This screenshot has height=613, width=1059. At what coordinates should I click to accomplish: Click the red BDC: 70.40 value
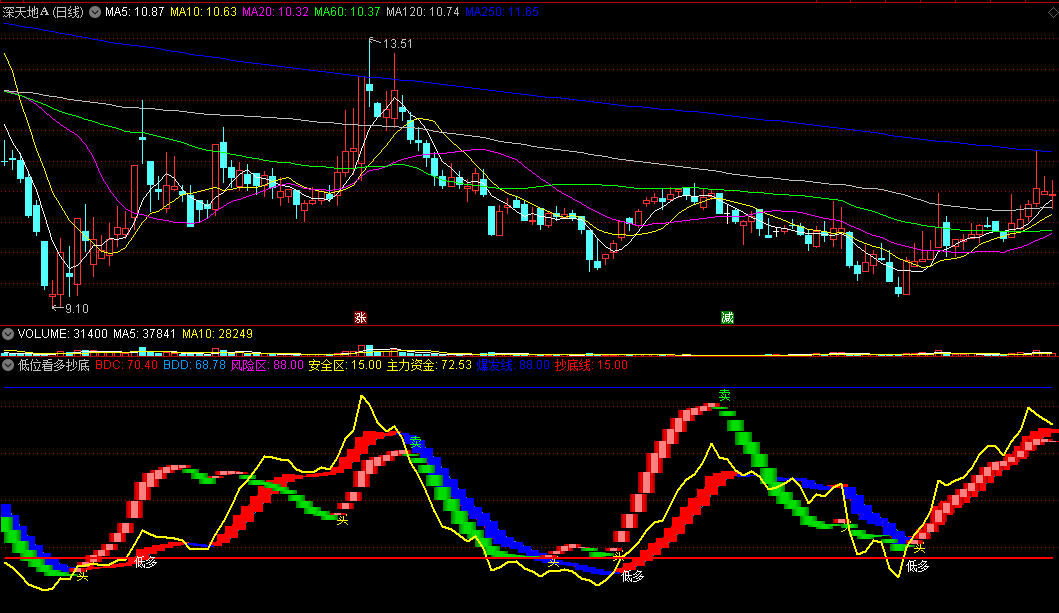[x=126, y=365]
